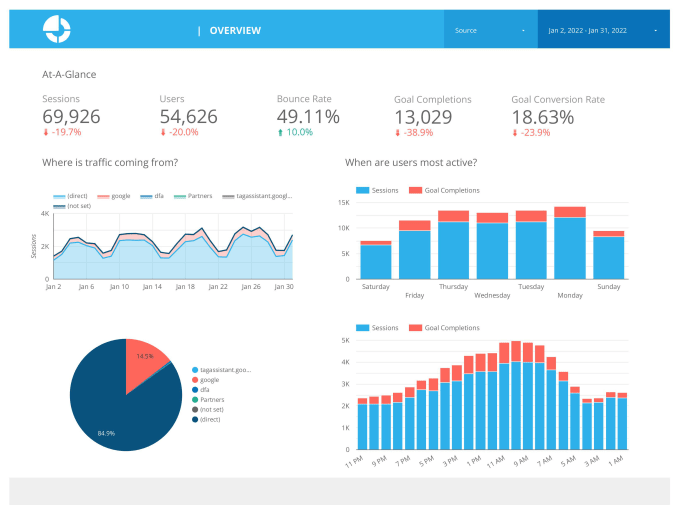The width and height of the screenshot is (680, 505).
Task: Click the google dot in pie legend
Action: [195, 380]
